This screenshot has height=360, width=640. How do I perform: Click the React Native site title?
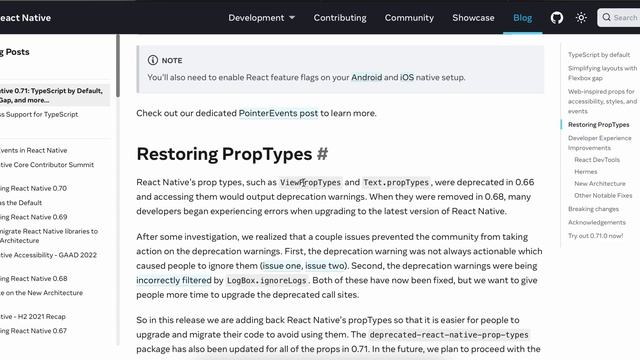click(25, 18)
